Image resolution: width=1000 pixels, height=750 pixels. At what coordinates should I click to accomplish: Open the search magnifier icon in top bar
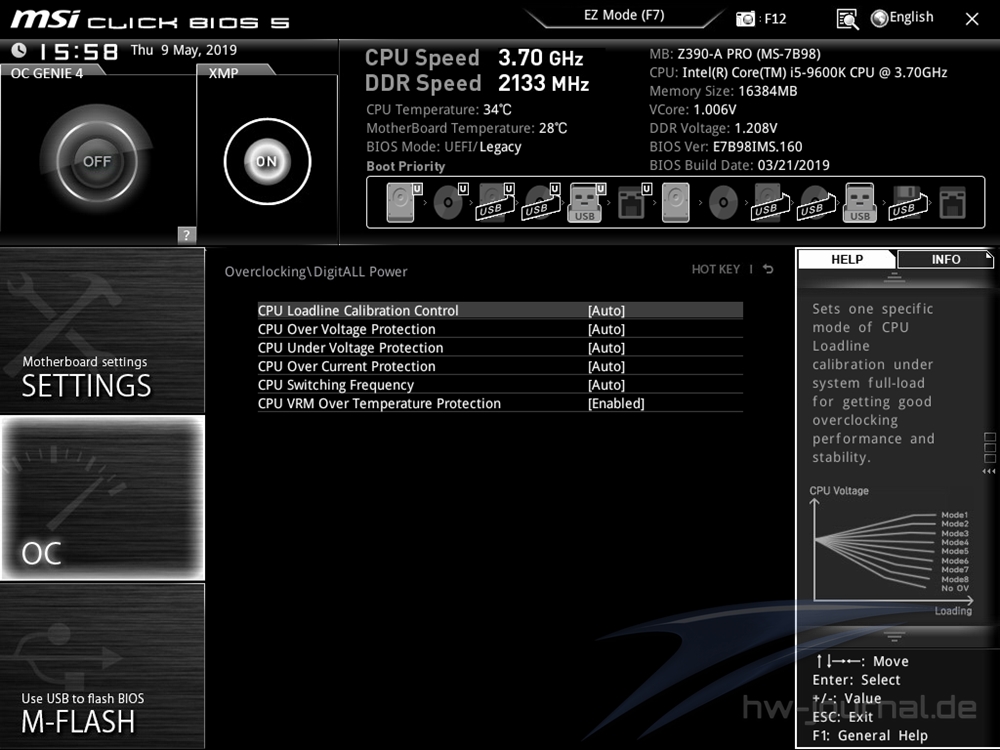[847, 19]
